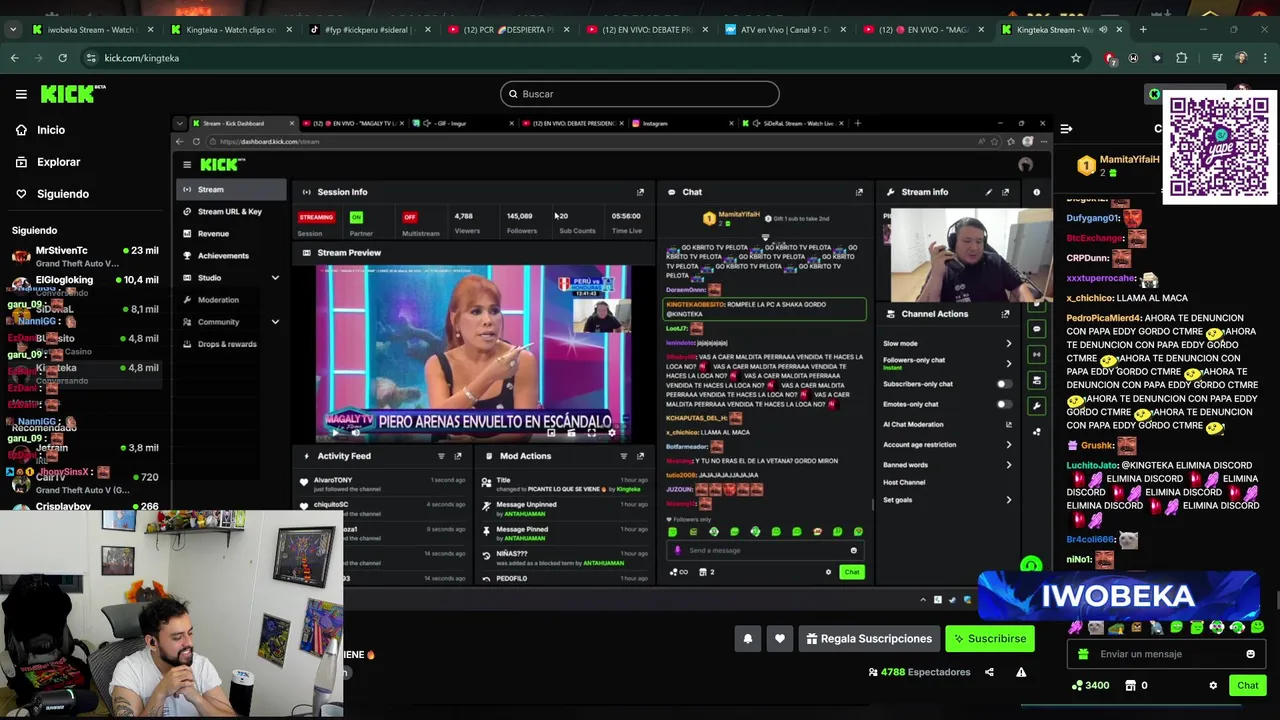The height and width of the screenshot is (720, 1280).
Task: Go to Inicio in the Kick sidebar
Action: 50,130
